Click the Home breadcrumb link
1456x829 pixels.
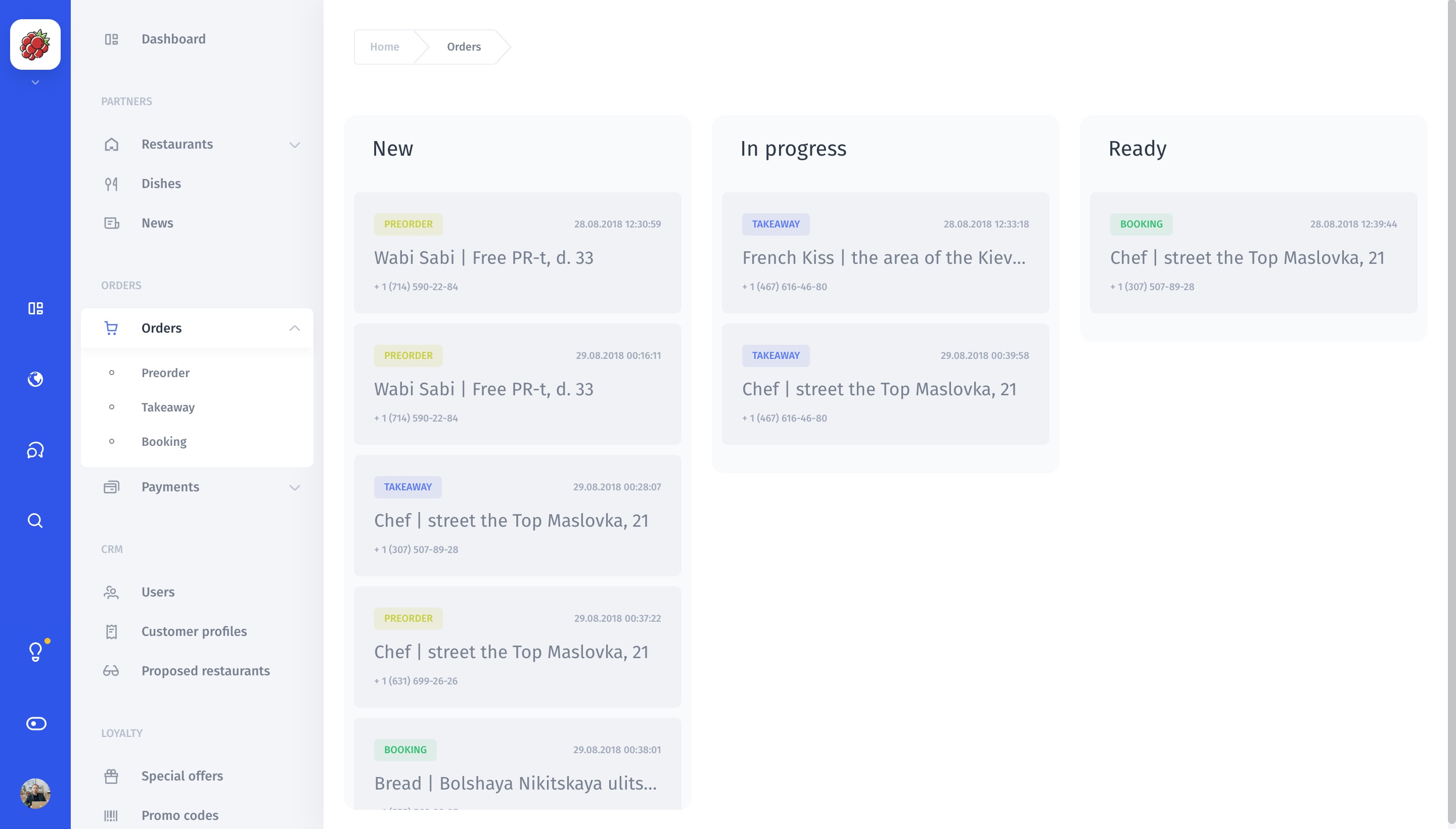(x=384, y=47)
